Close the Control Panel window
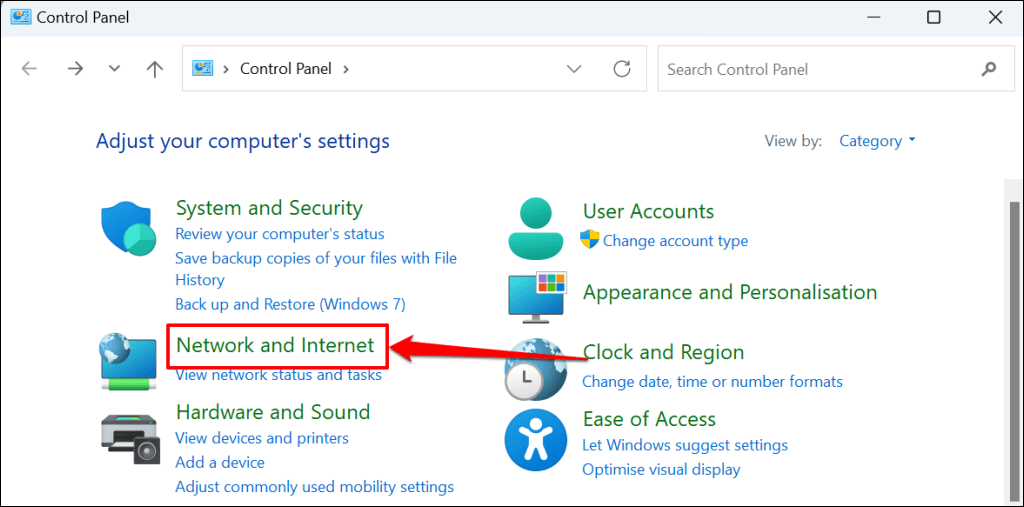The width and height of the screenshot is (1024, 507). (995, 18)
